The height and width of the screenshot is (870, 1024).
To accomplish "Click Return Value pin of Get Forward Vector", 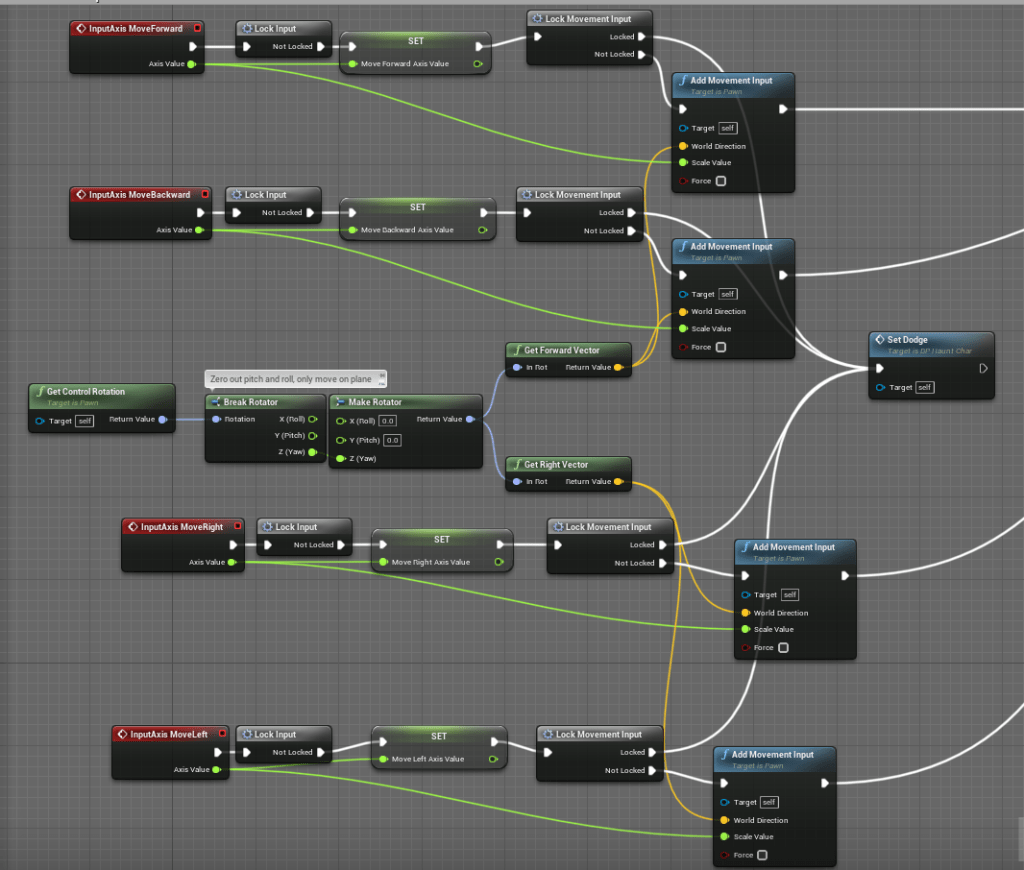I will tap(619, 368).
